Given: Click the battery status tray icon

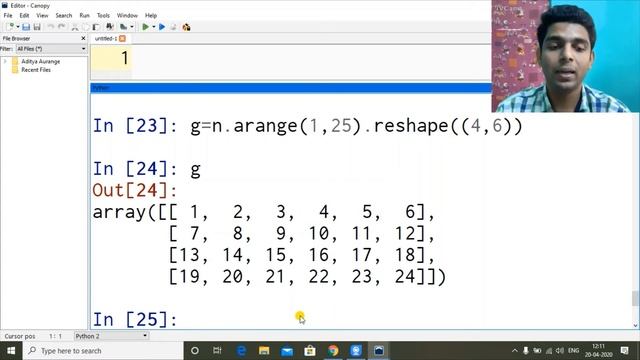Looking at the screenshot, I should [x=537, y=351].
